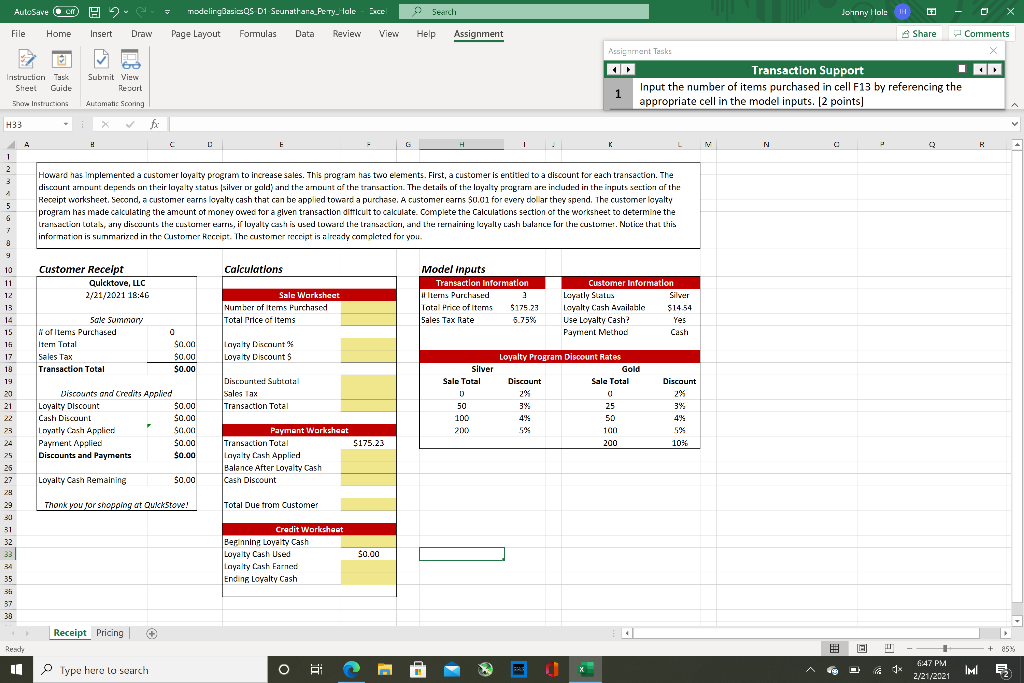This screenshot has height=683, width=1024.
Task: Close the Assignment Tasks panel
Action: 993,50
